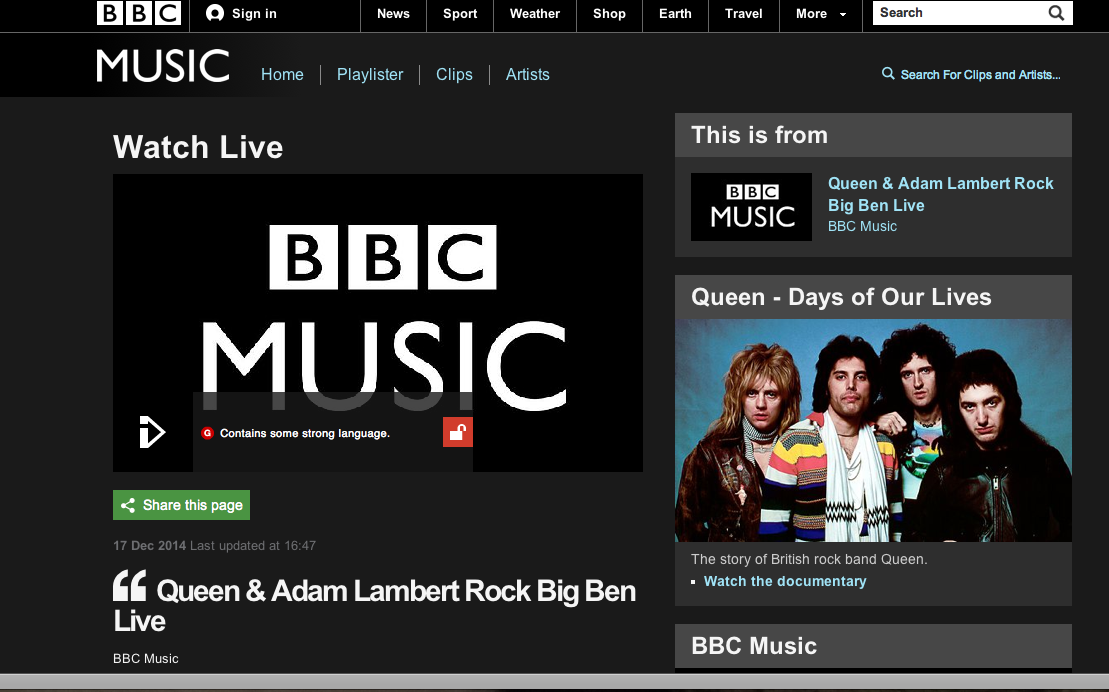This screenshot has height=692, width=1109.
Task: Click the story of British rock band text
Action: pos(809,559)
